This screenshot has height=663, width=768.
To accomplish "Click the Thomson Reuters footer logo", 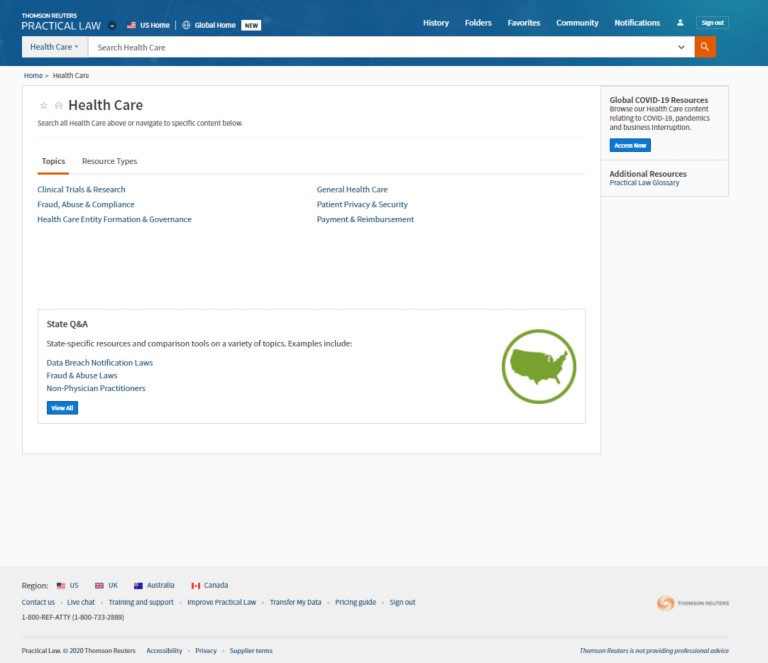I will coord(693,603).
